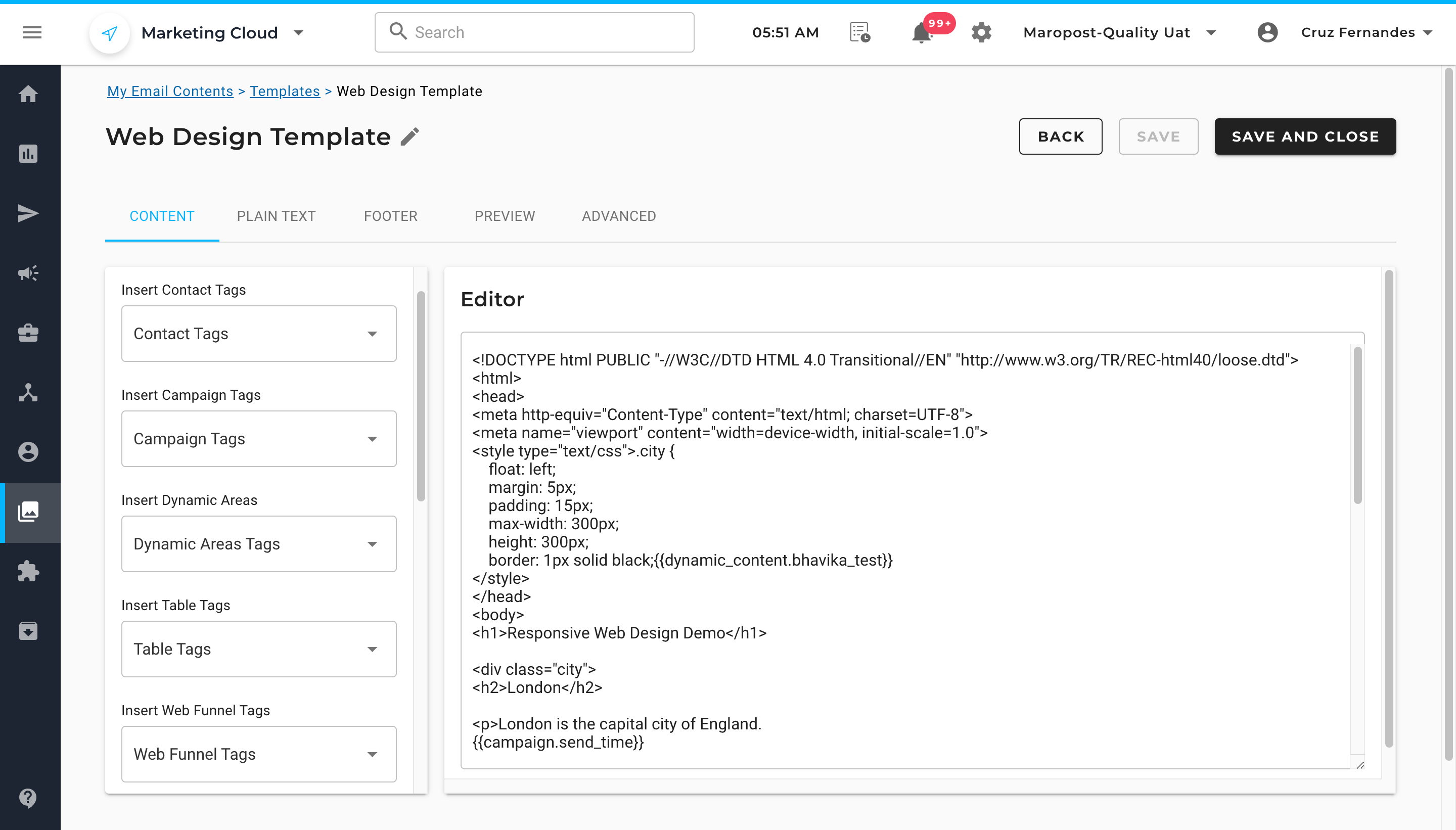Click the home icon in sidebar
Image resolution: width=1456 pixels, height=830 pixels.
click(x=28, y=94)
